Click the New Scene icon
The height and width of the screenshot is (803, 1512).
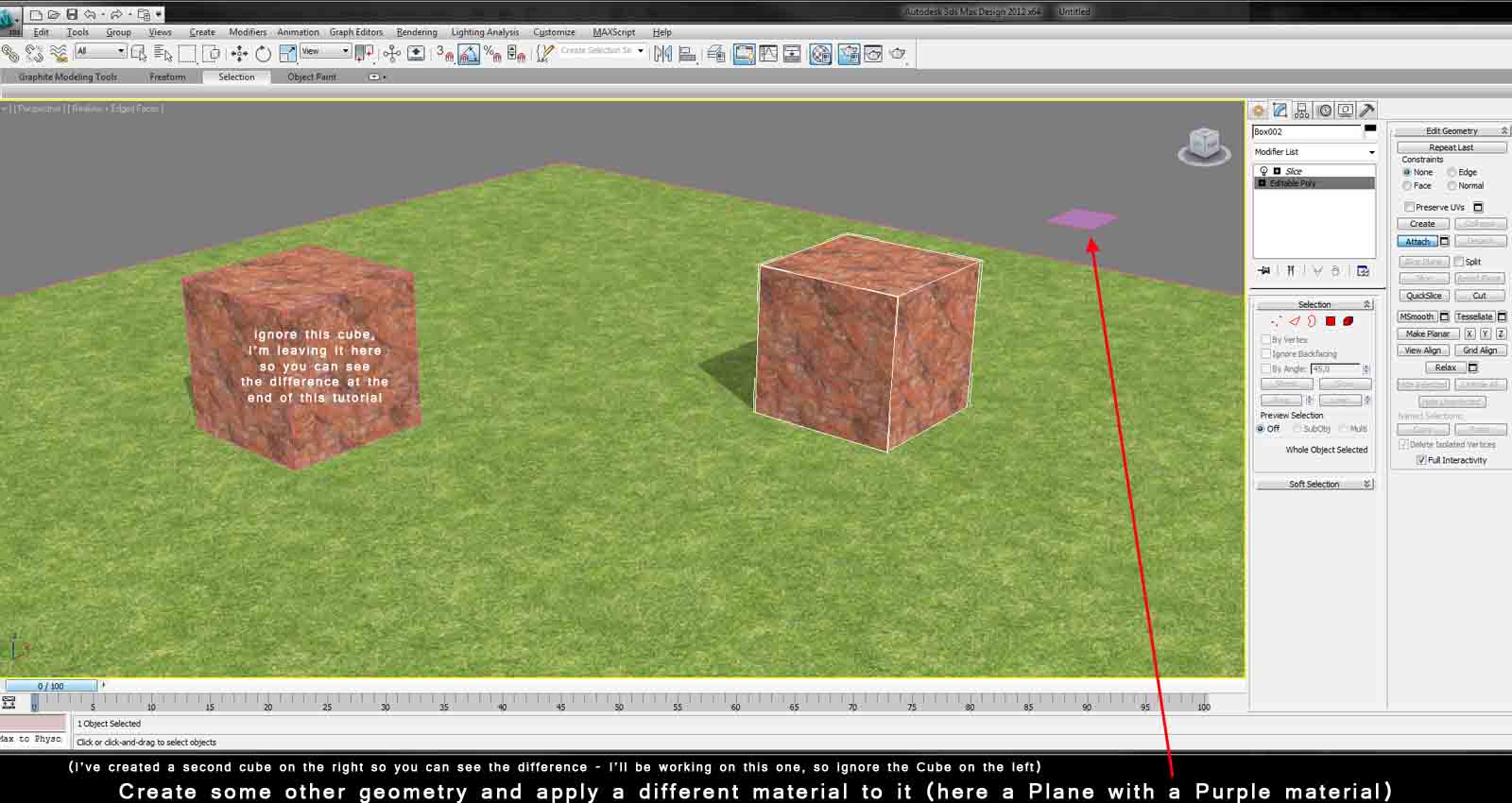click(x=36, y=14)
